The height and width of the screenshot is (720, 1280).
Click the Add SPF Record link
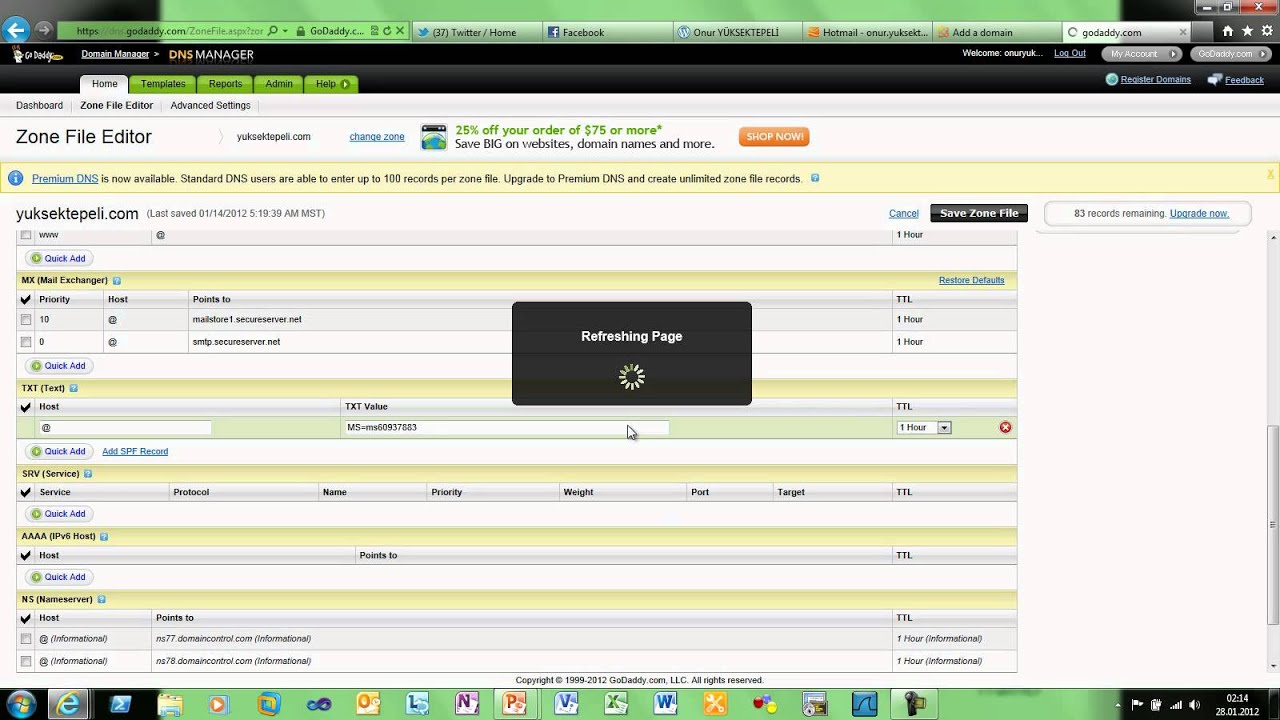135,452
